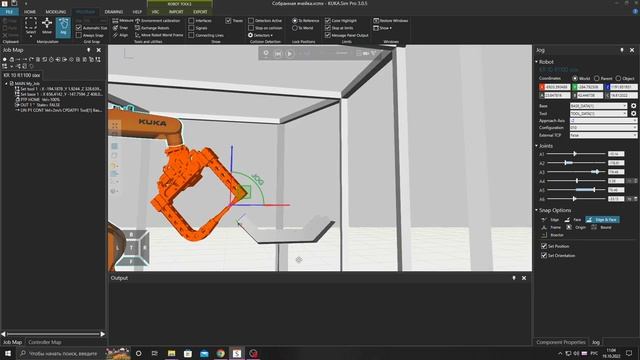This screenshot has width=640, height=360.
Task: Toggle Set Position checkbox
Action: (x=544, y=246)
